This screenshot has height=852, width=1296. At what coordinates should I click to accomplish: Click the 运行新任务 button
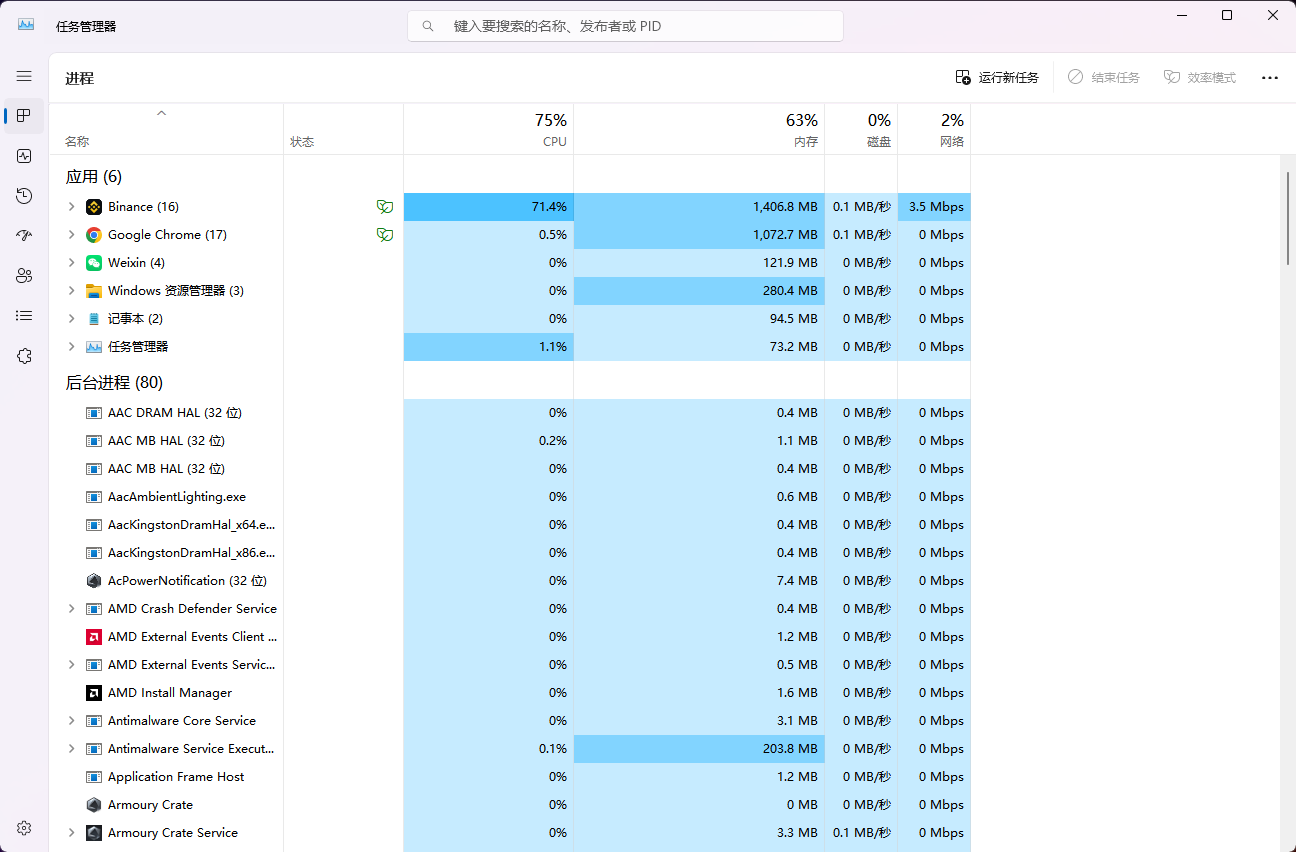coord(997,78)
